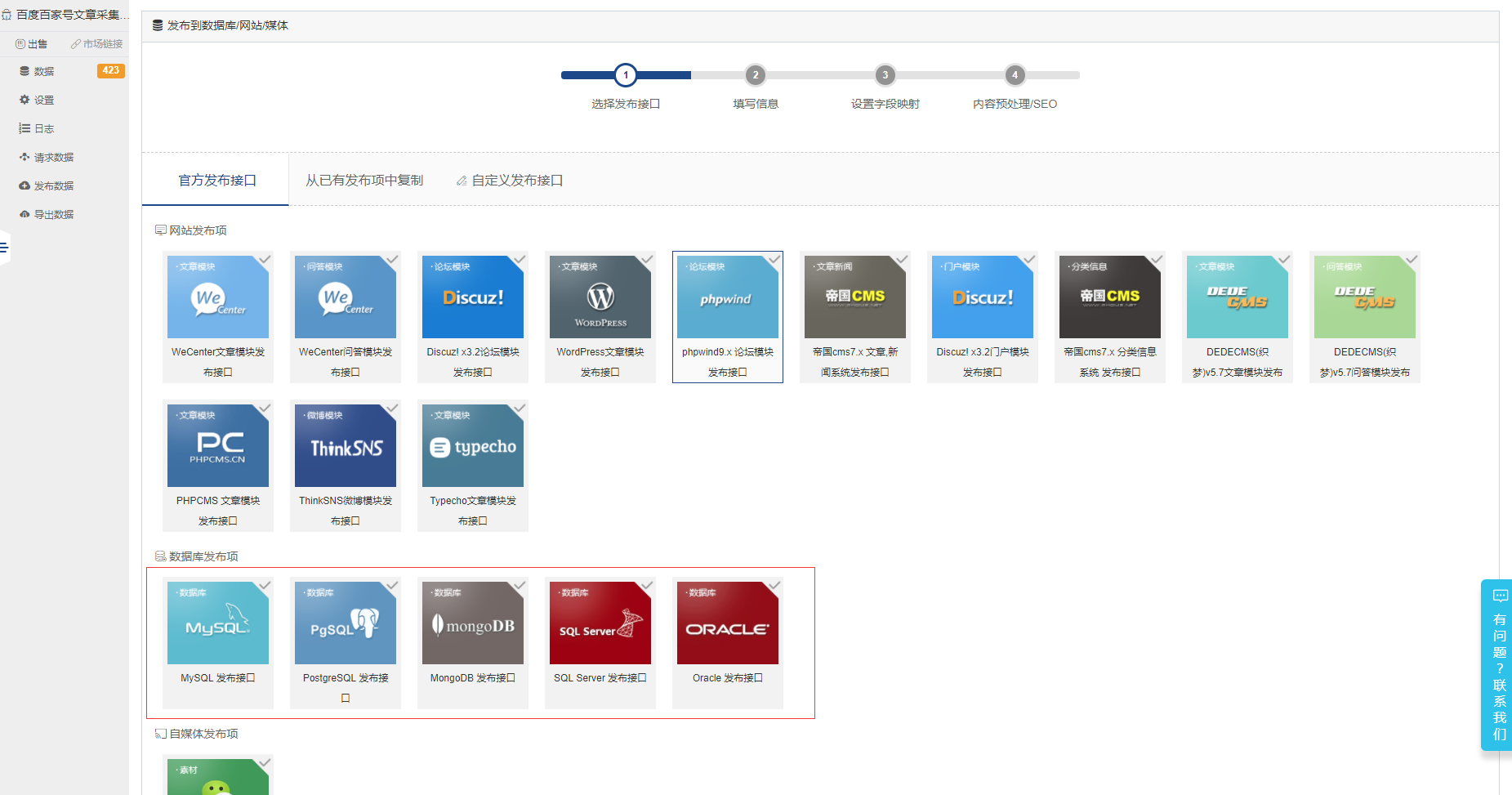Click the 内容预处理/SEO step label

[x=1015, y=104]
